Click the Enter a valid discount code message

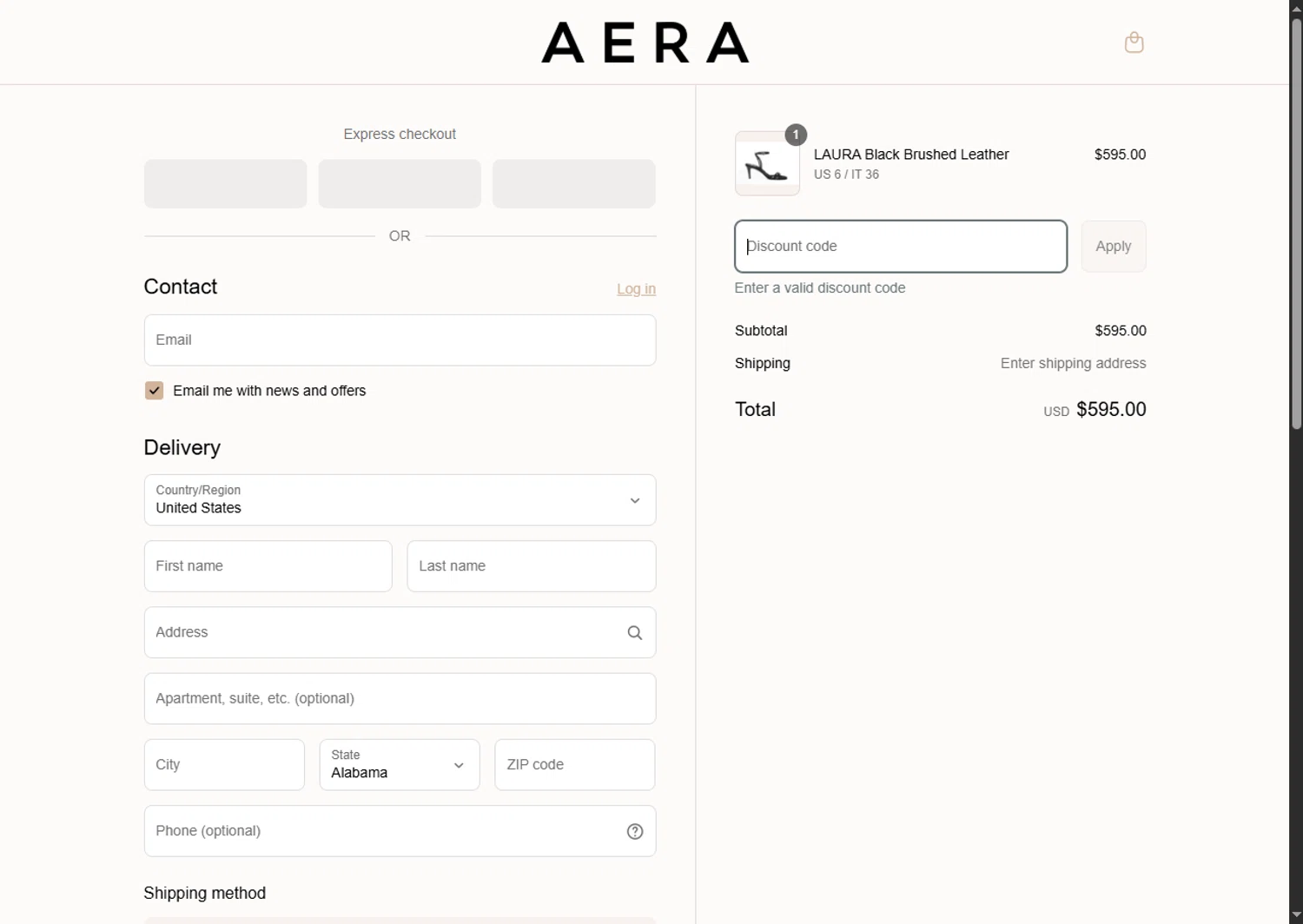tap(820, 288)
